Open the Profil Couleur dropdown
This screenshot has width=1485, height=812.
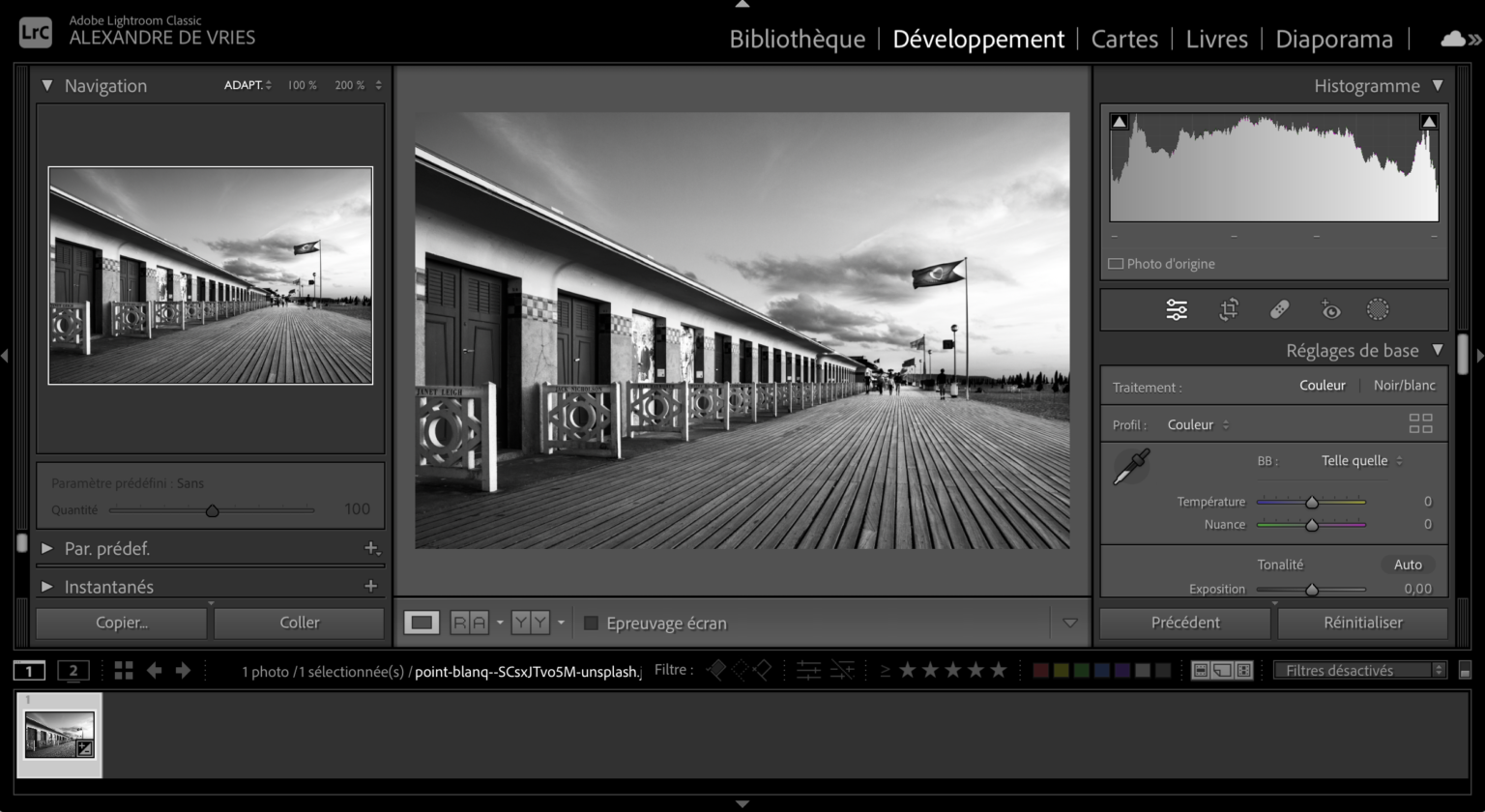[x=1198, y=424]
